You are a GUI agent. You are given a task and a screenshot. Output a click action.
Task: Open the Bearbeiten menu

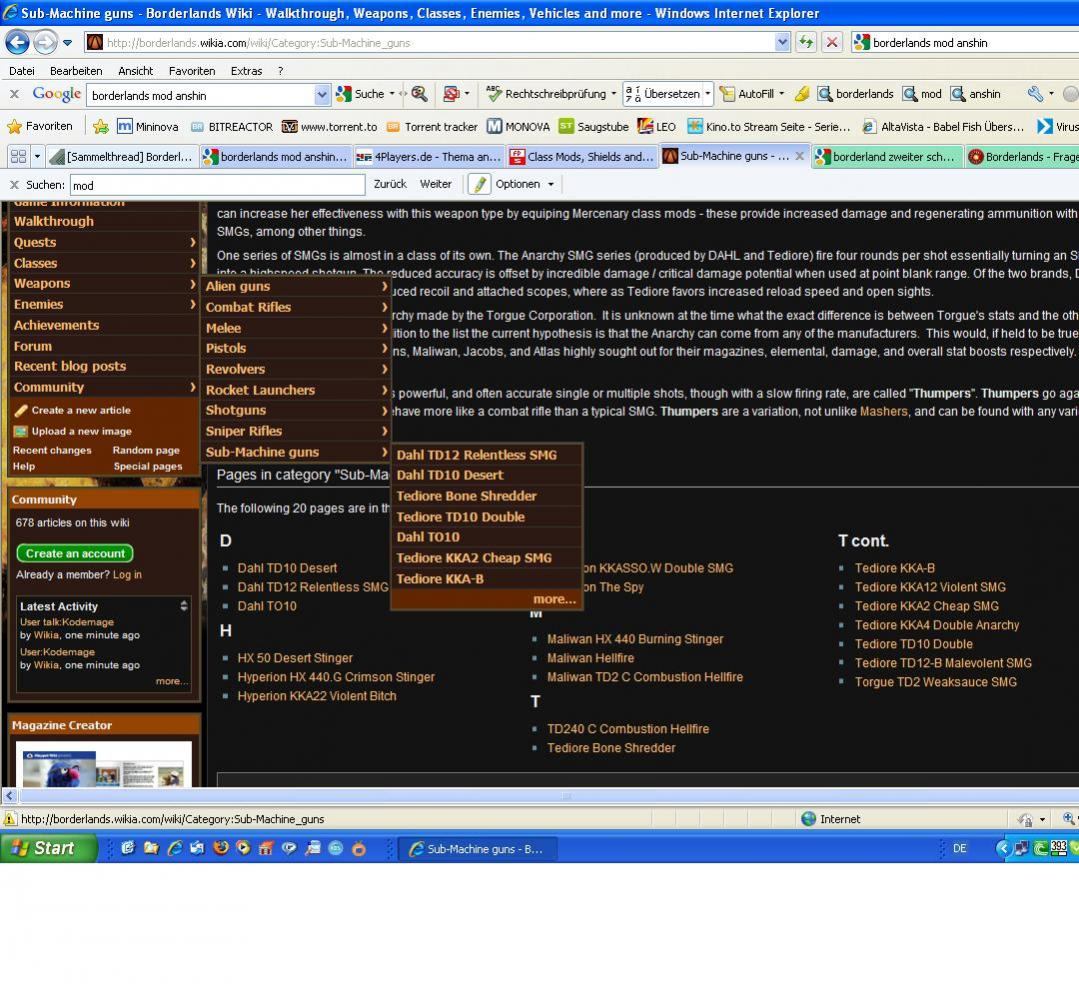76,71
